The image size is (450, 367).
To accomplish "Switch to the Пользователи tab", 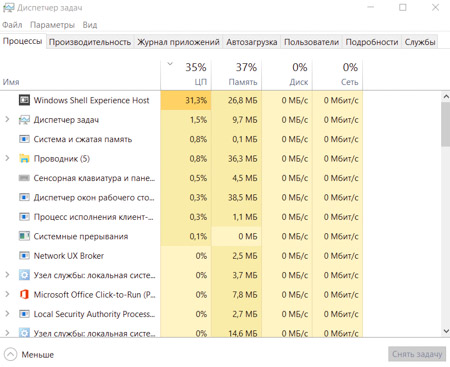I will pos(311,42).
